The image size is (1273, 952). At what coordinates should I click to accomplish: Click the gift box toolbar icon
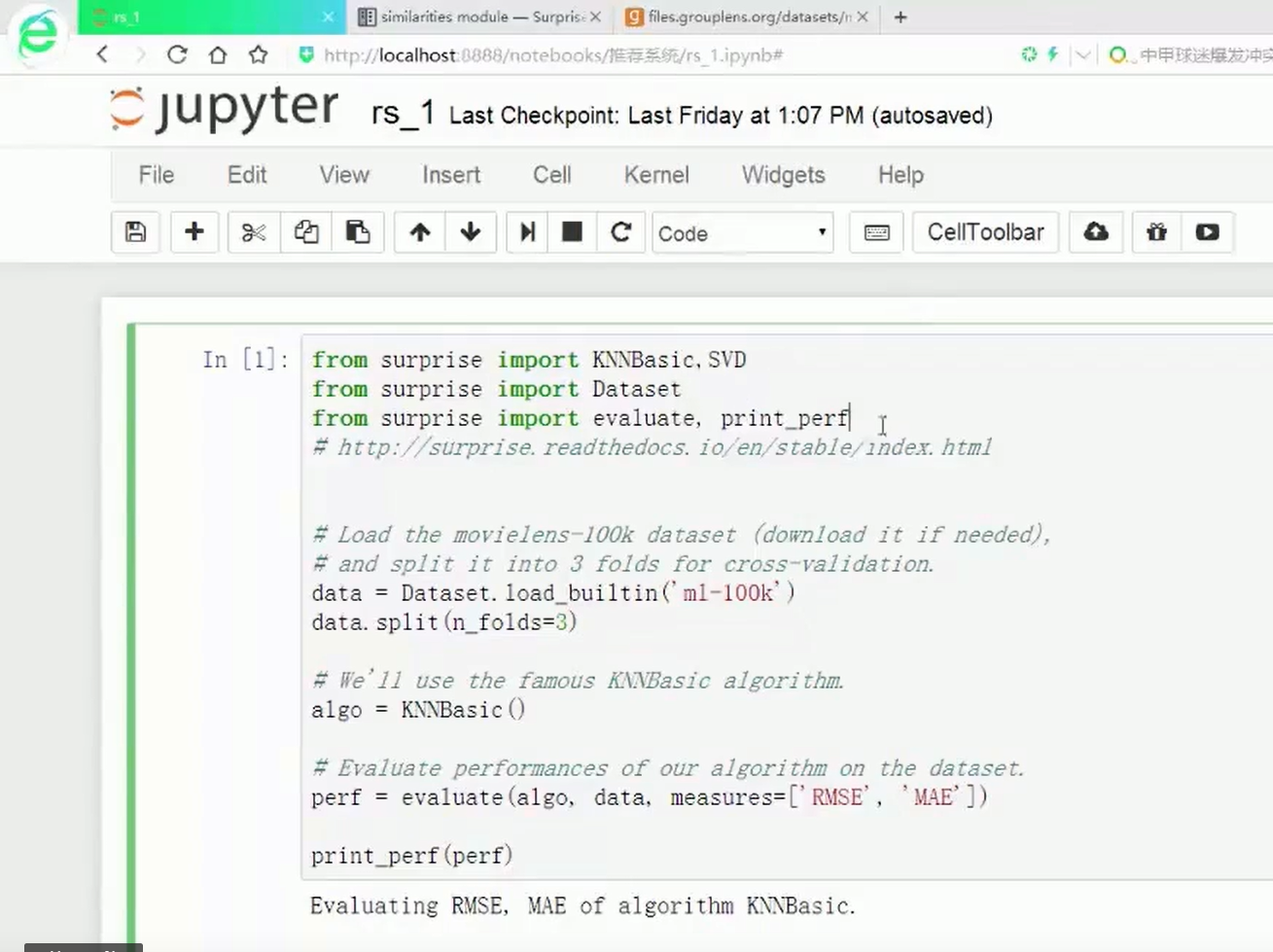click(x=1156, y=232)
